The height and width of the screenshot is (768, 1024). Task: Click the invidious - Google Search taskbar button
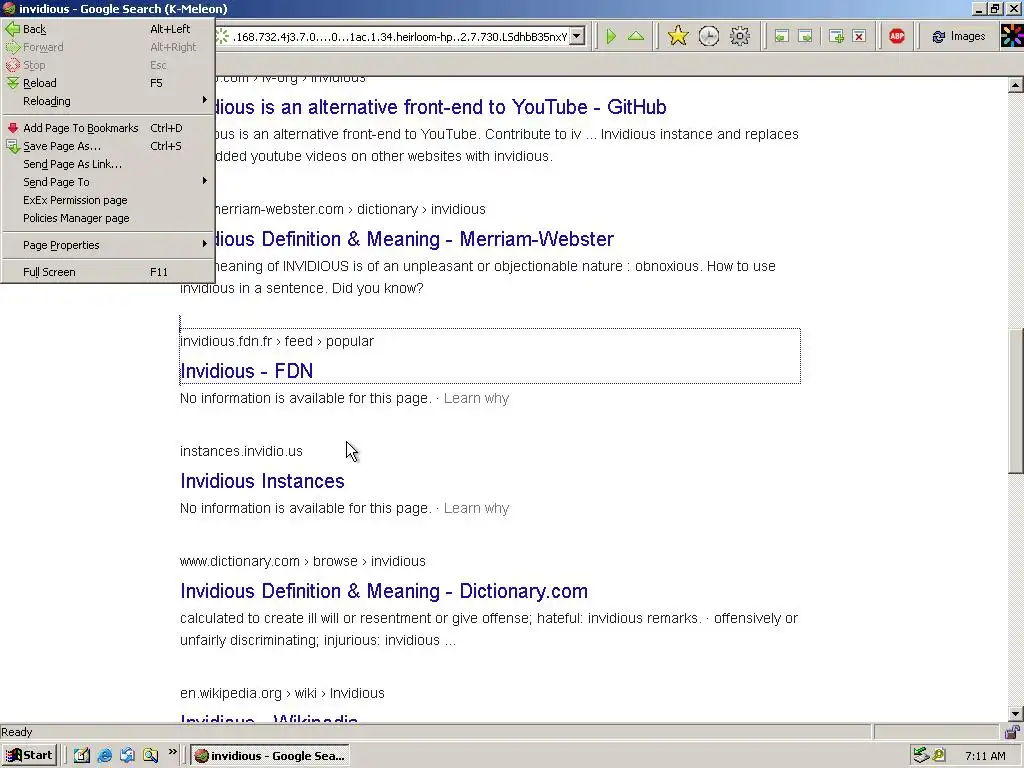click(x=271, y=756)
